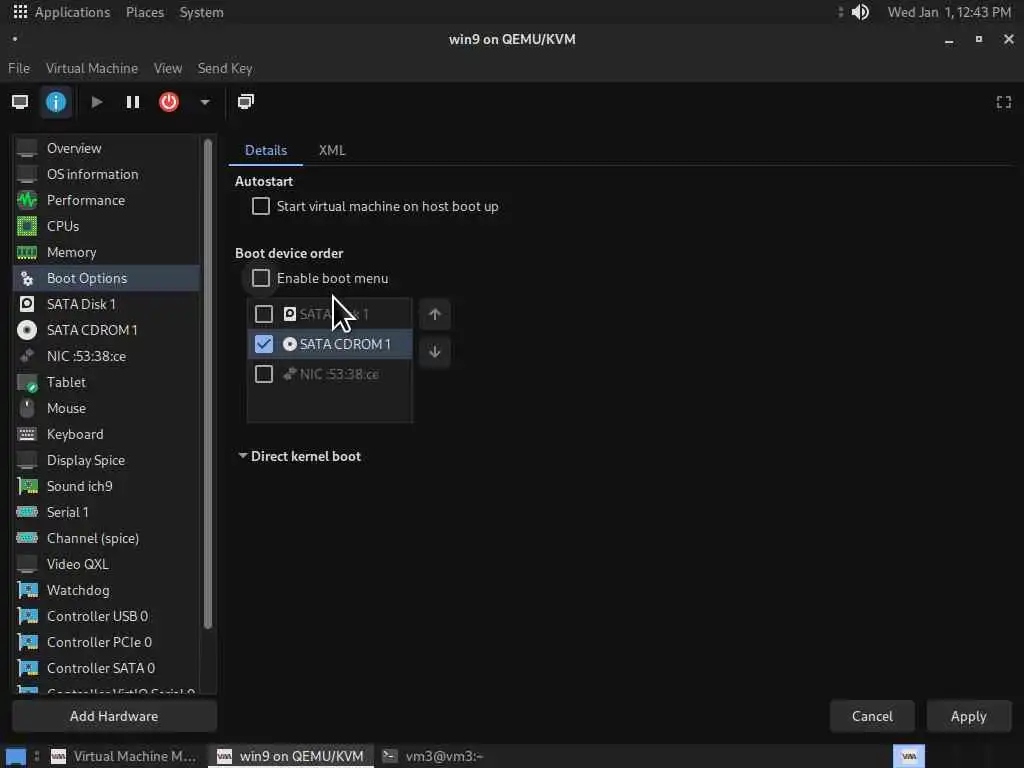Select Boot Options in sidebar
The image size is (1024, 768).
(x=106, y=278)
